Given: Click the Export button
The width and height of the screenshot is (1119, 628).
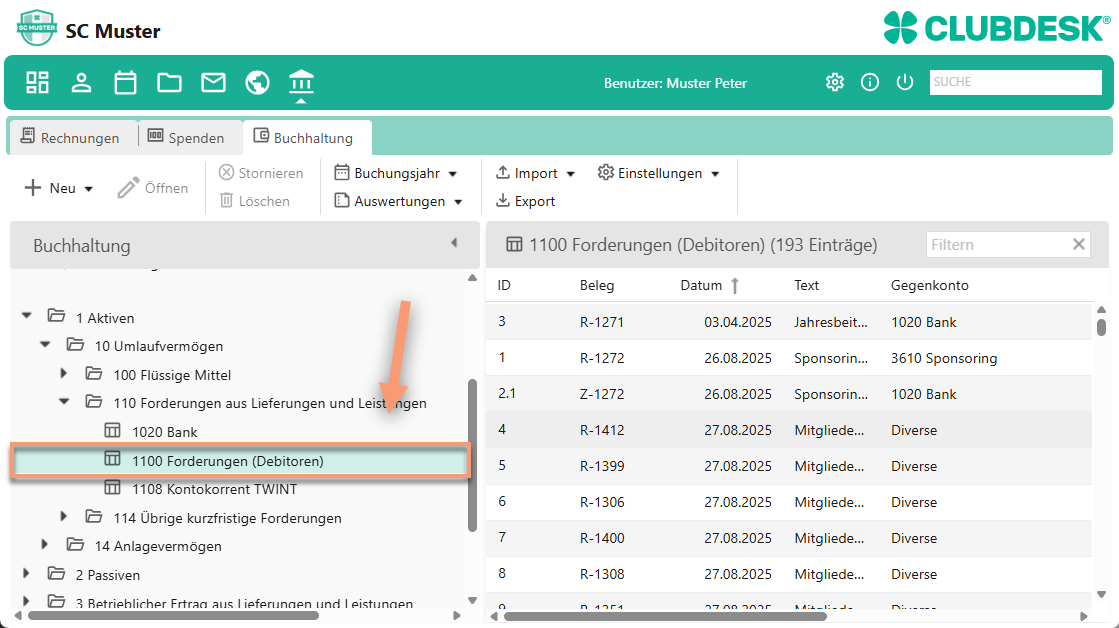Looking at the screenshot, I should pos(525,201).
